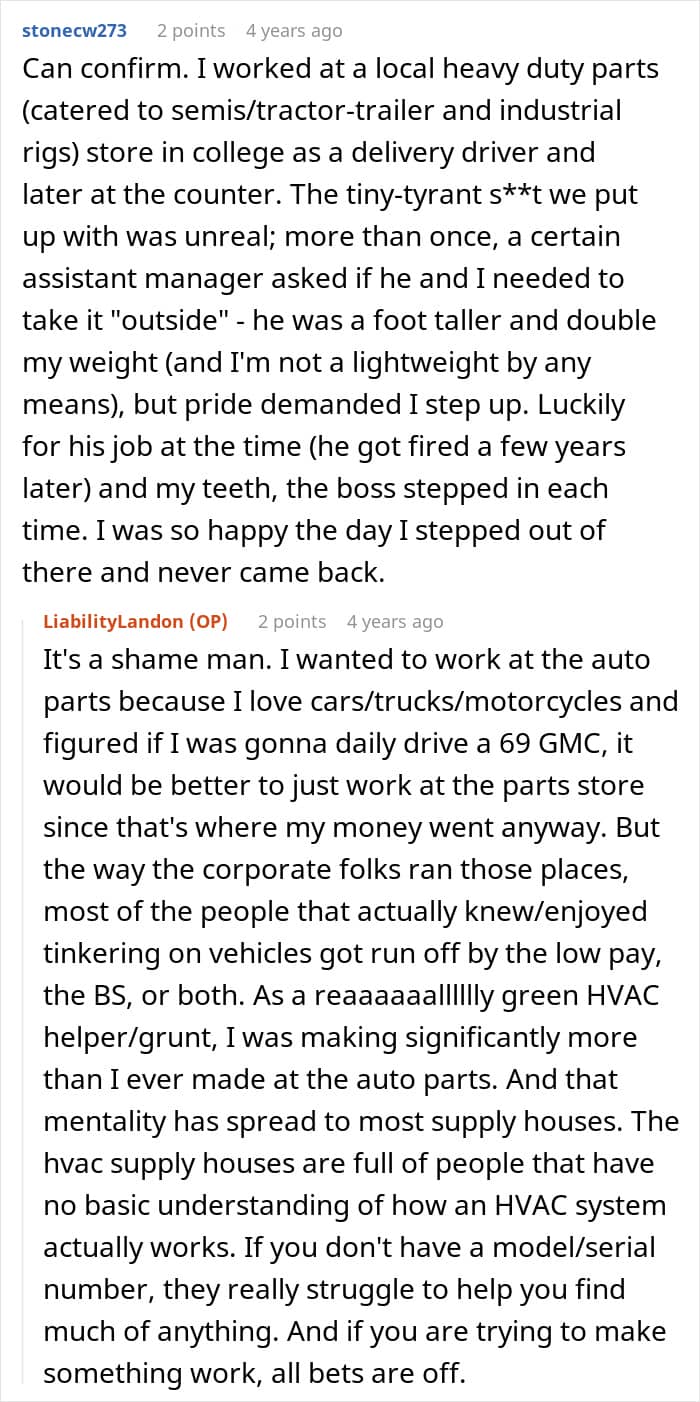Click the text "helper/grunt"
Screen dimensions: 700x1402
[116, 1037]
